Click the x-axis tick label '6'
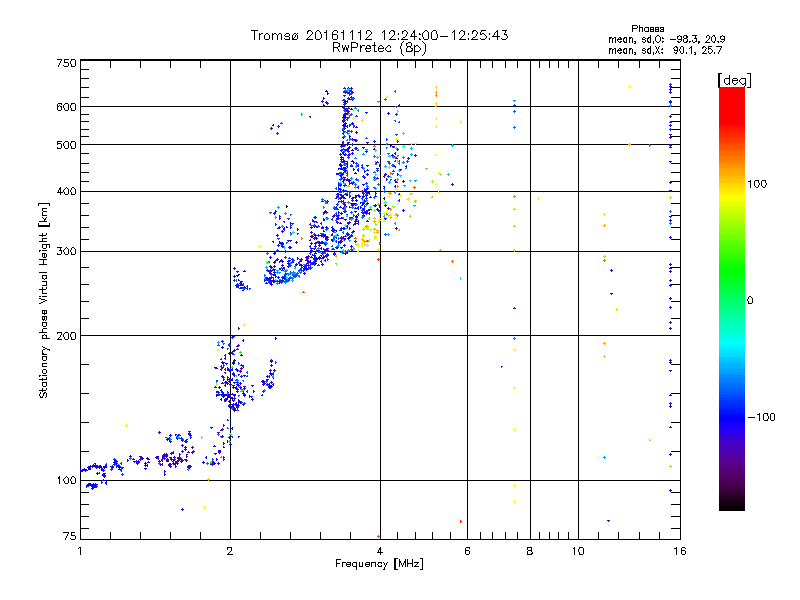This screenshot has width=800, height=600. [x=467, y=551]
